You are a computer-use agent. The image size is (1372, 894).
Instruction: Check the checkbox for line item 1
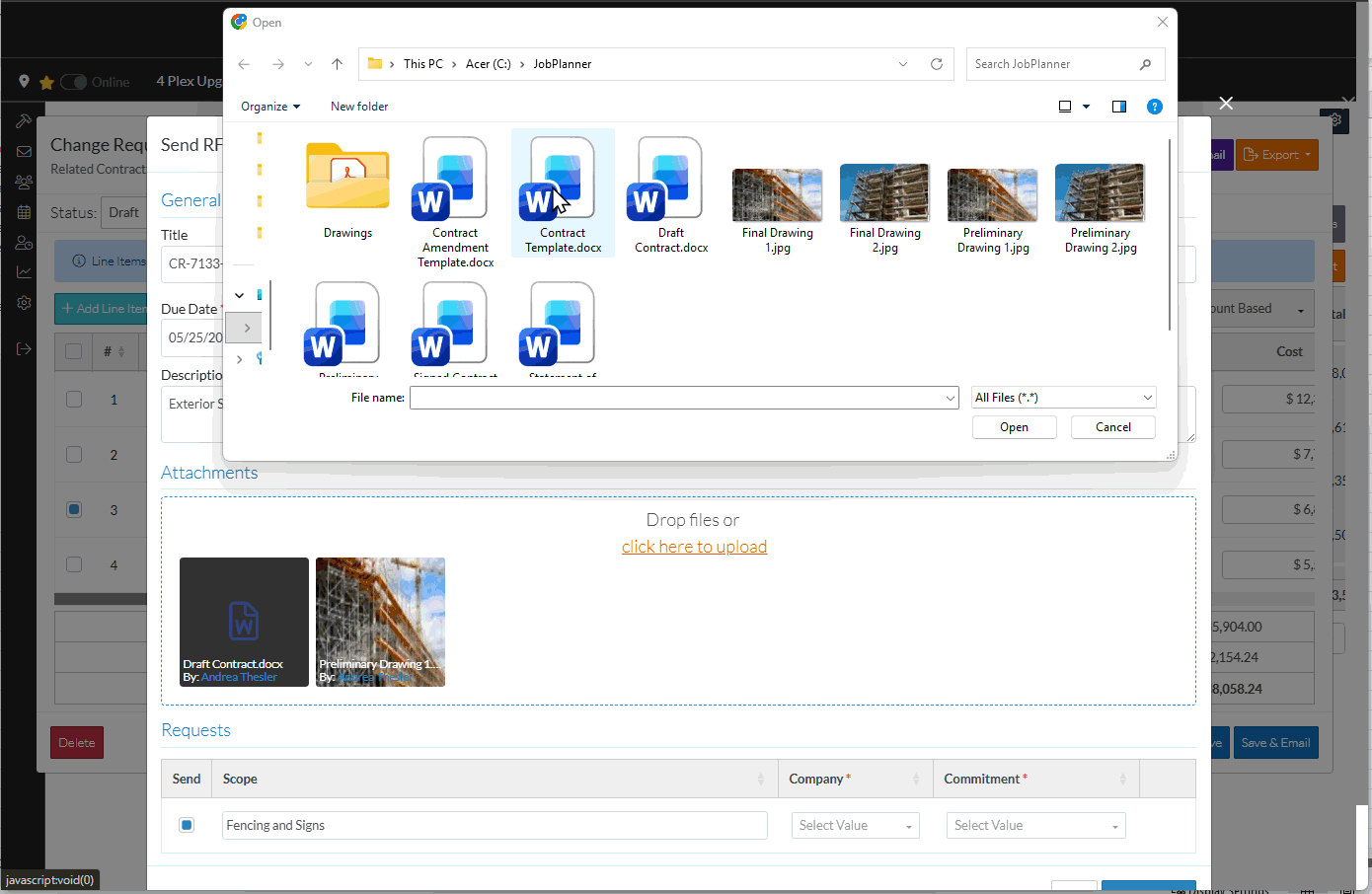[74, 399]
